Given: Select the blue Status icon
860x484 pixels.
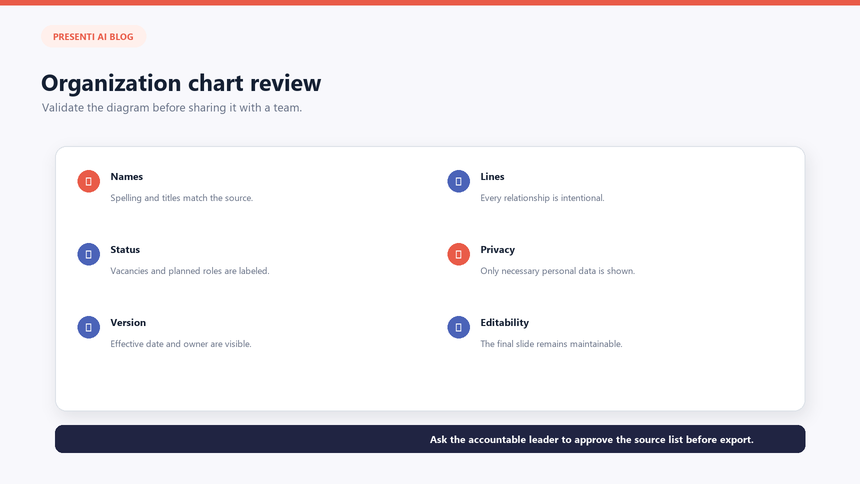Looking at the screenshot, I should click(x=88, y=254).
